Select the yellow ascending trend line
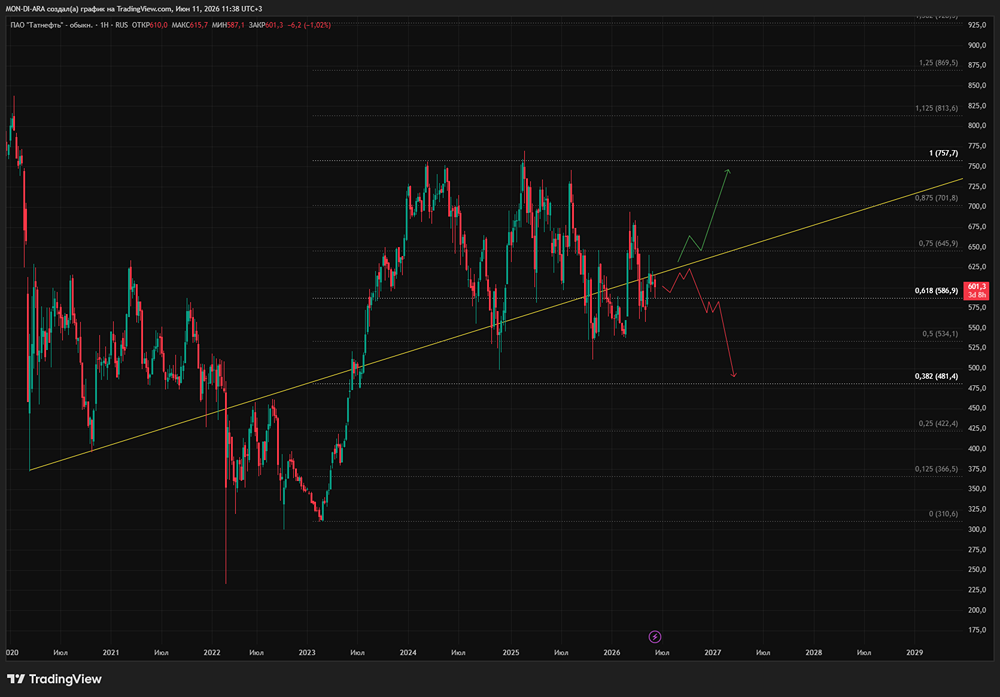Screen dimensions: 1000x697 pyautogui.click(x=497, y=325)
